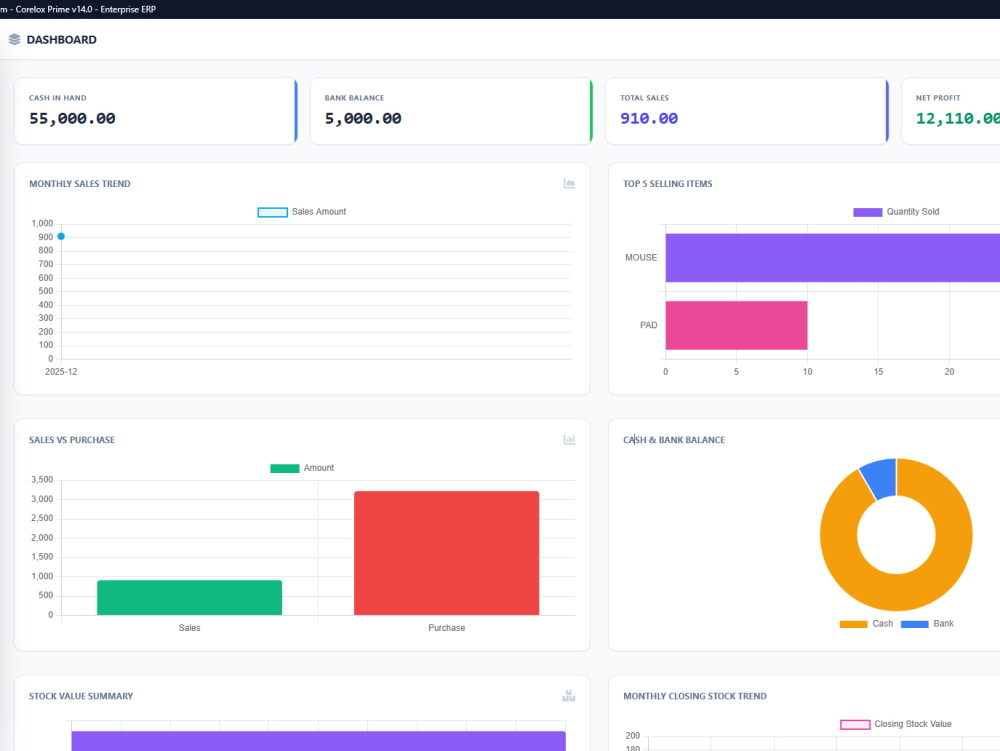Screen dimensions: 1000x751
Task: Toggle the Sales Amount legend item
Action: [302, 212]
